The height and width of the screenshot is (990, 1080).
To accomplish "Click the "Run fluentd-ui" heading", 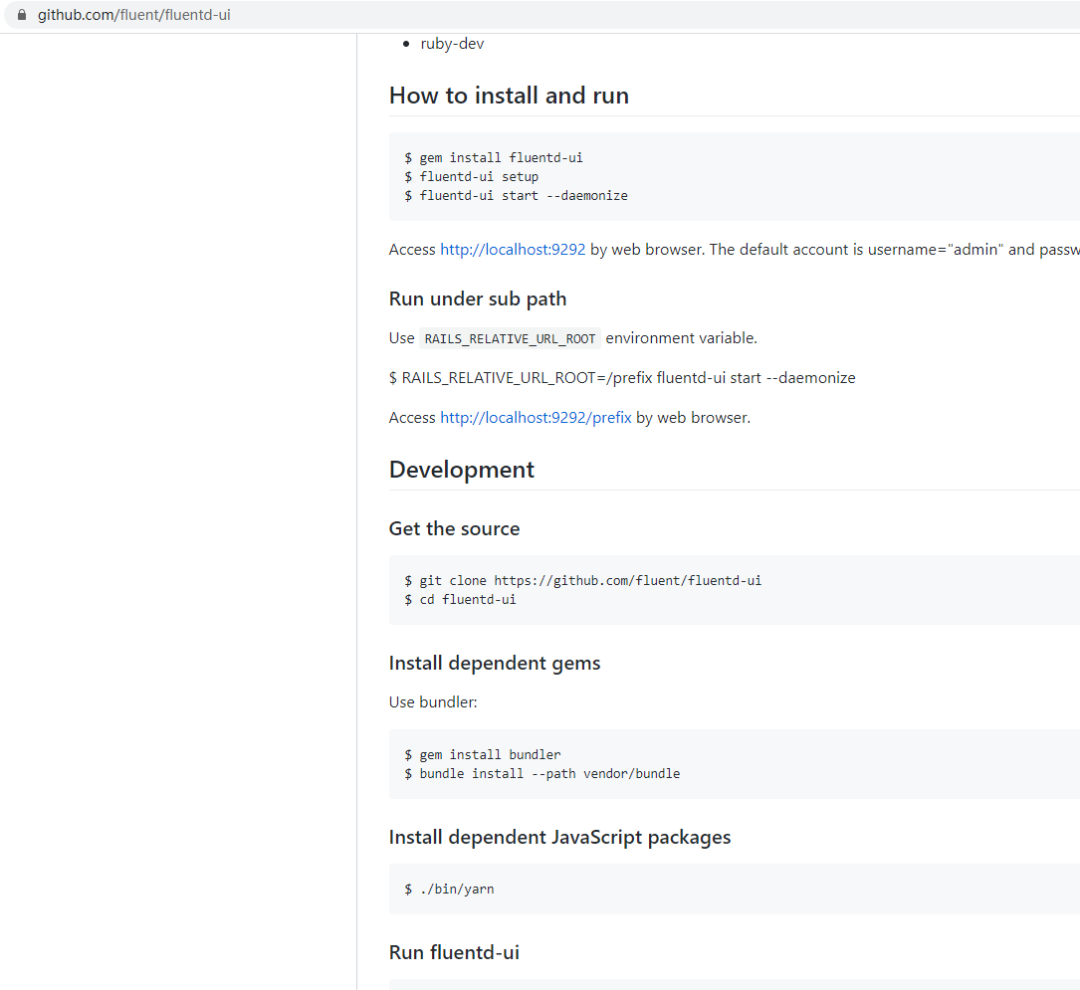I will click(453, 952).
